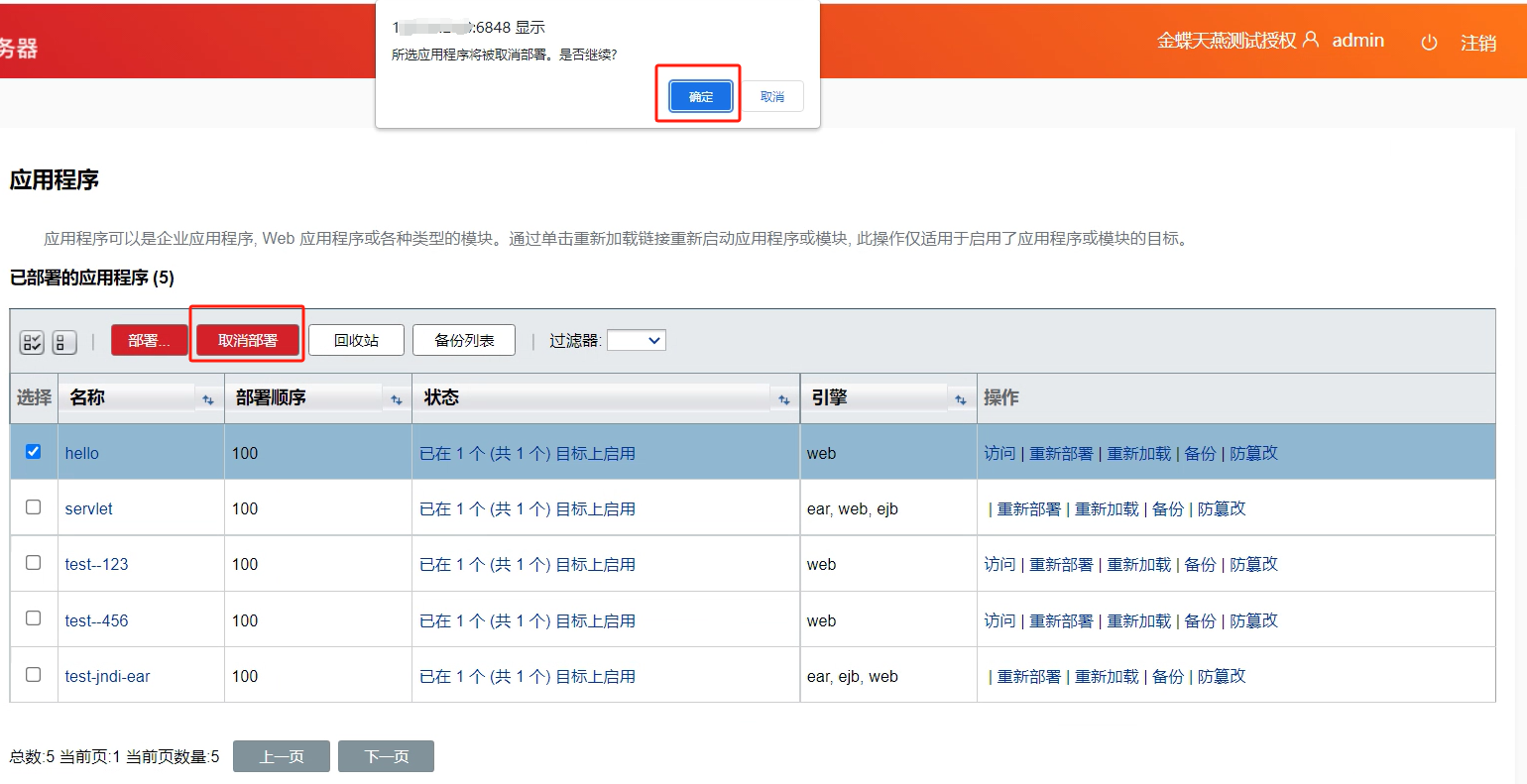Open the 回收站 recycle bin
Image resolution: width=1527 pixels, height=784 pixels.
click(x=356, y=340)
